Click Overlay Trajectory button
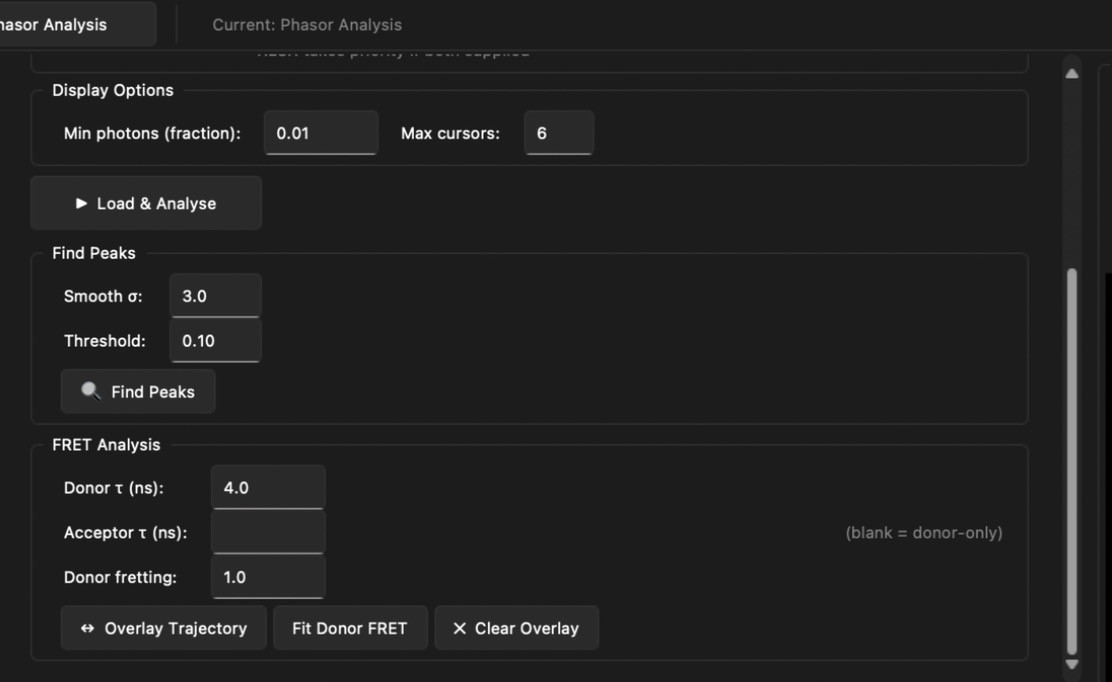The image size is (1112, 682). click(x=164, y=628)
